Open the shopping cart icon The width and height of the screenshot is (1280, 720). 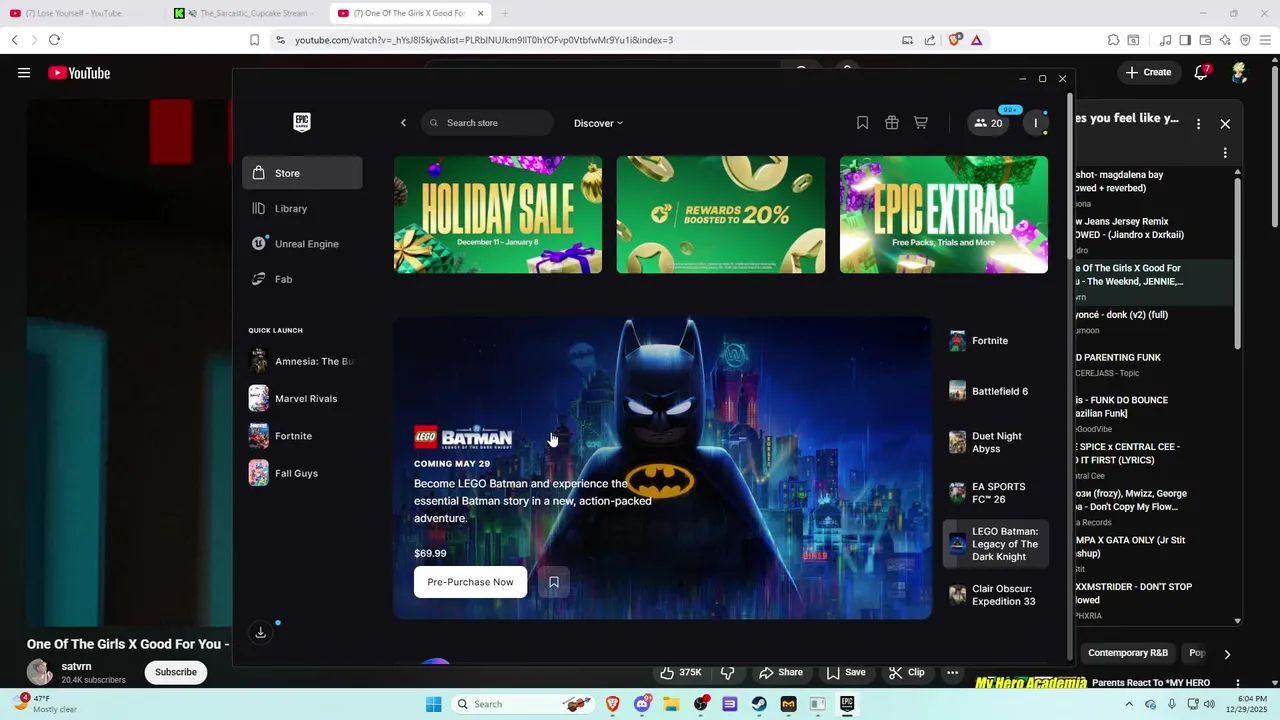[x=921, y=123]
